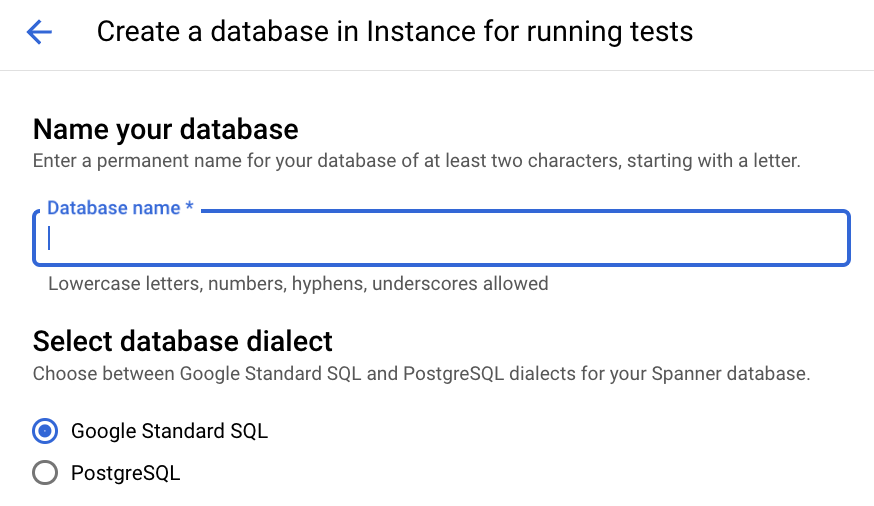Go back using the blue arrow icon
Screen dimensions: 874x506
pyautogui.click(x=39, y=32)
